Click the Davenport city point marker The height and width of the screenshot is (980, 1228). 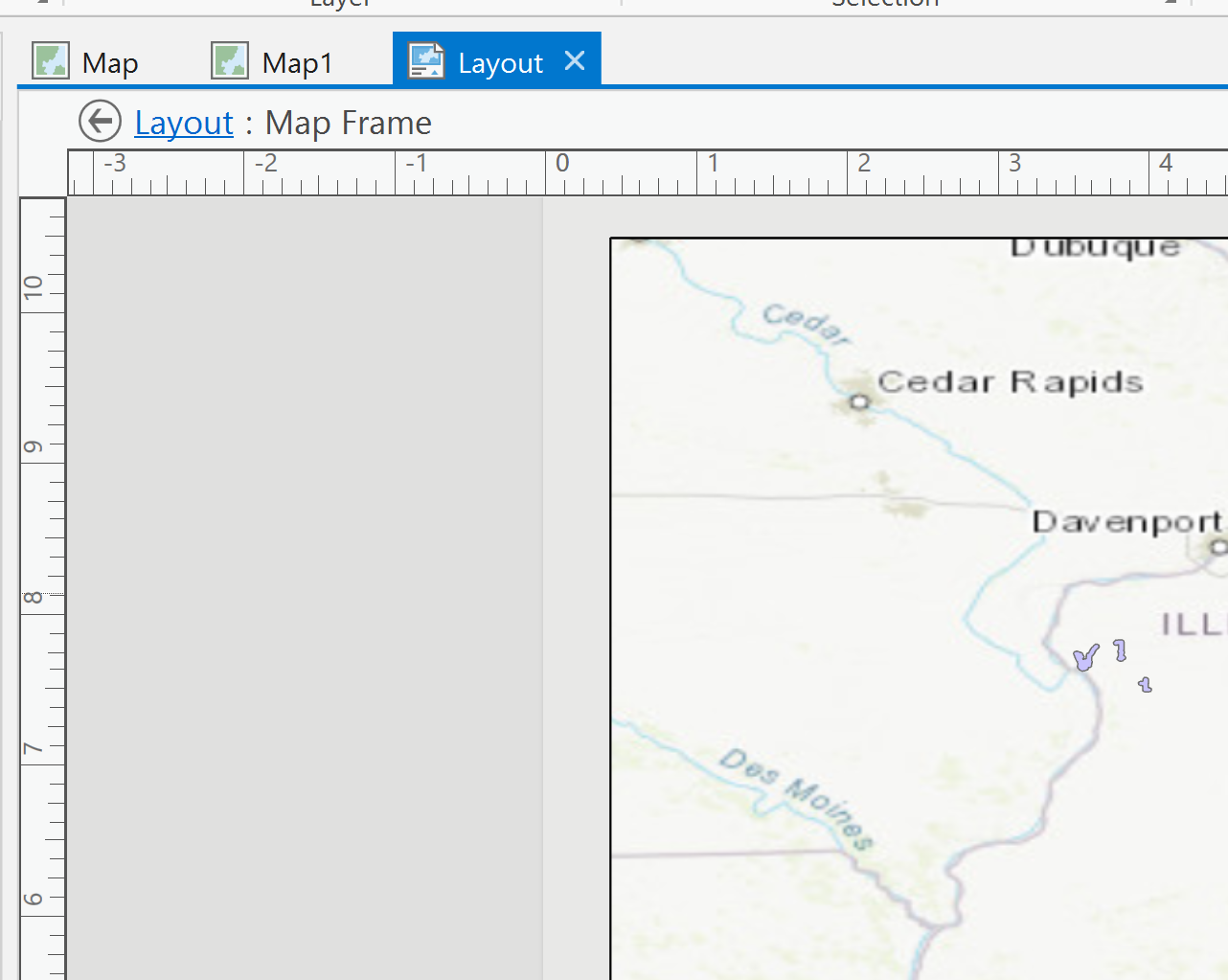click(x=1217, y=547)
